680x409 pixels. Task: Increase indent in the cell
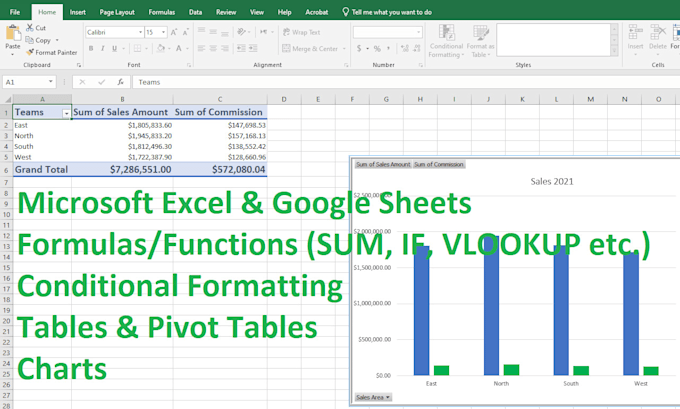point(253,48)
